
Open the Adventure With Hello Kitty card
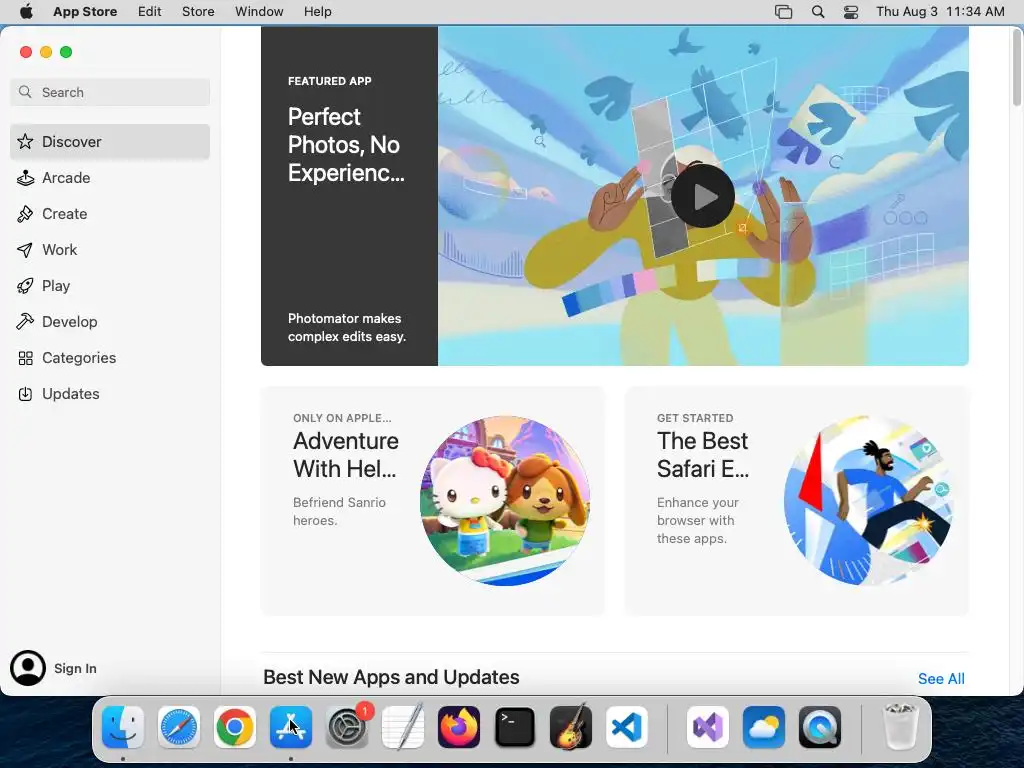click(432, 501)
